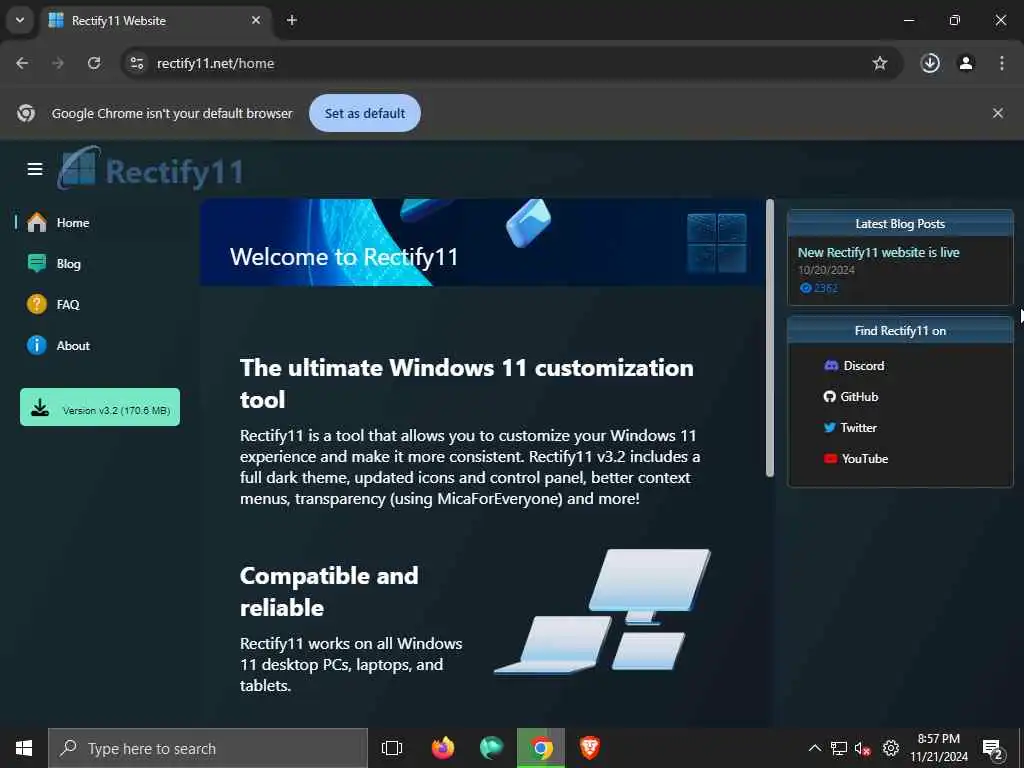Screen dimensions: 1024x768
Task: Close the Rectify11 Website tab
Action: (256, 20)
